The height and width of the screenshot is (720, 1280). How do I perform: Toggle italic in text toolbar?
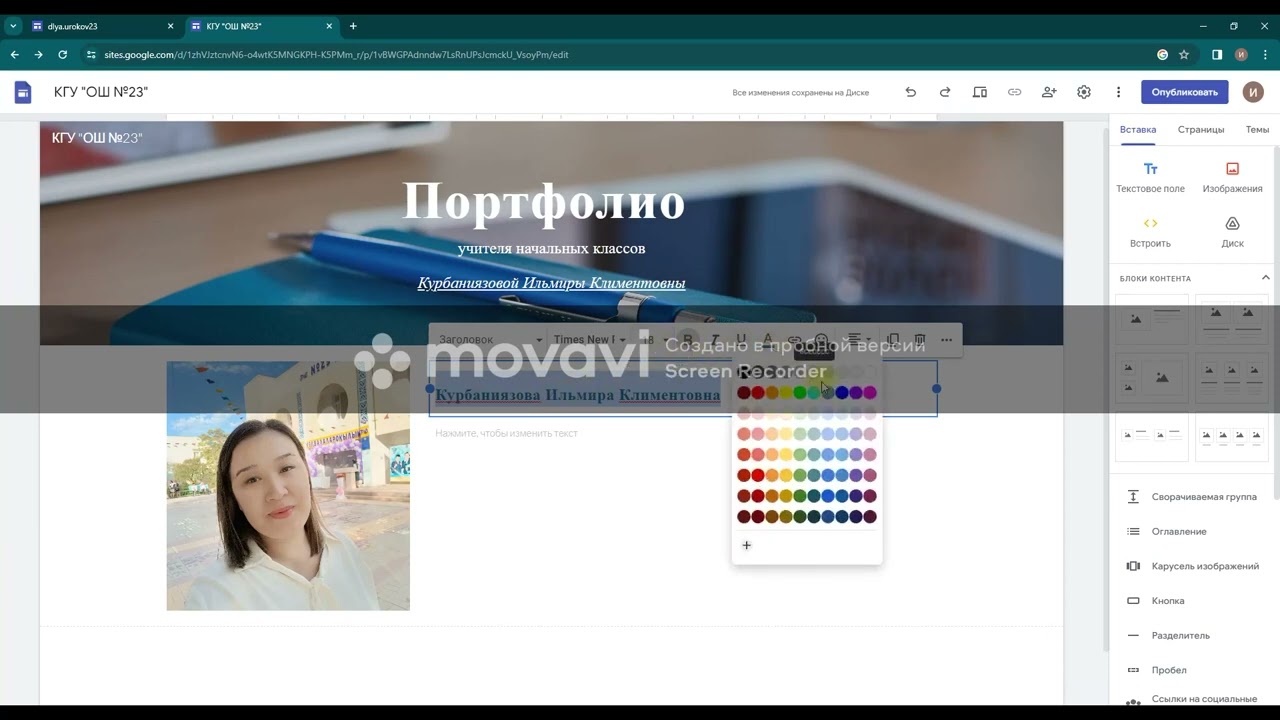point(714,340)
